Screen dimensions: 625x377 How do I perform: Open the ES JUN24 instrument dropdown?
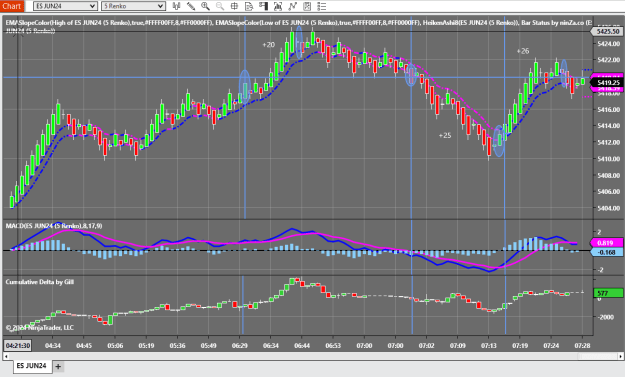click(65, 6)
